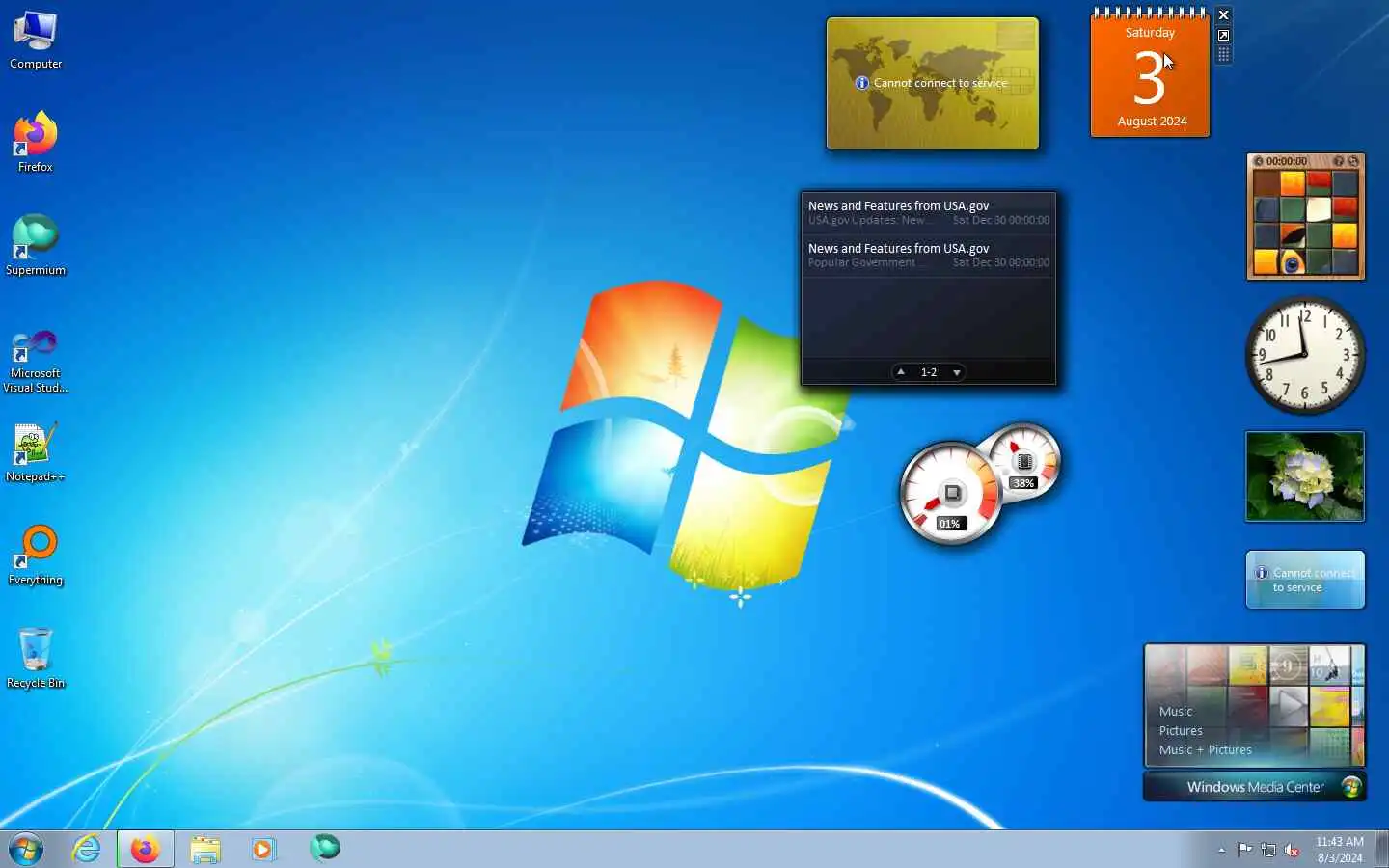
Task: Open Windows Media Player from the taskbar
Action: (263, 850)
